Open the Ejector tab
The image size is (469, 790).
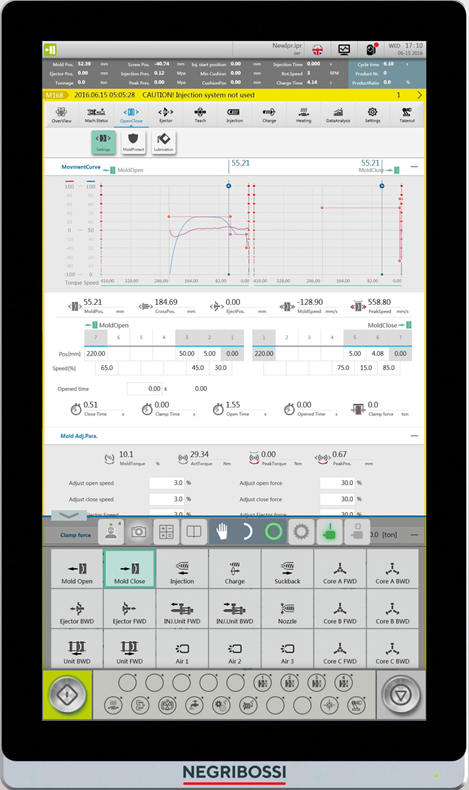(x=166, y=115)
